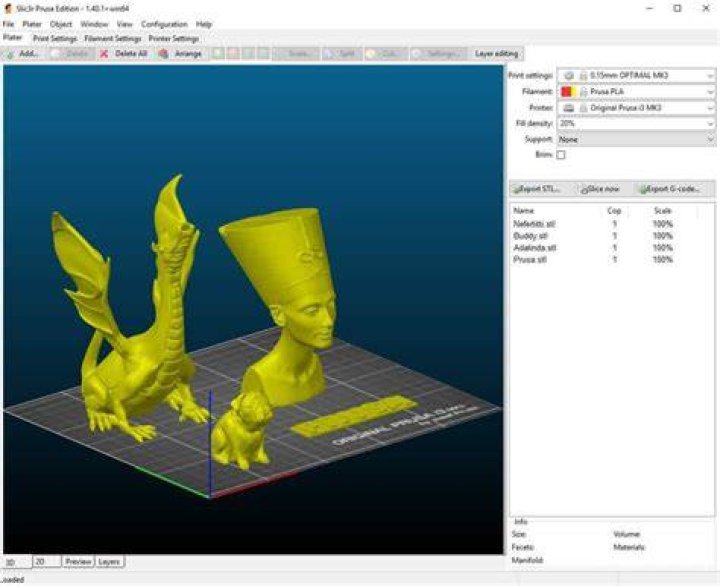The image size is (720, 586).
Task: Expand the Fill density 20% dropdown
Action: [x=636, y=124]
